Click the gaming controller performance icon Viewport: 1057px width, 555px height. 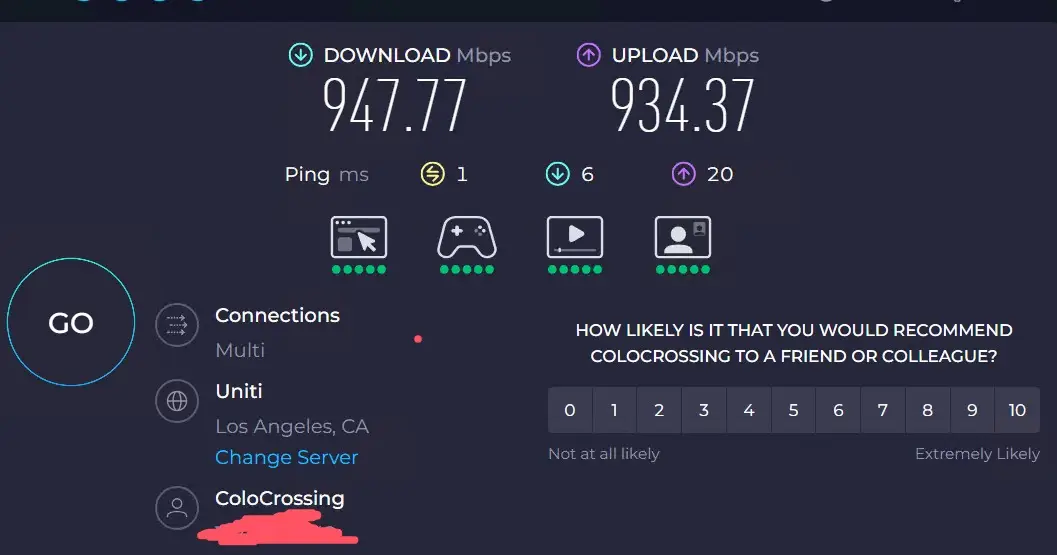[466, 237]
